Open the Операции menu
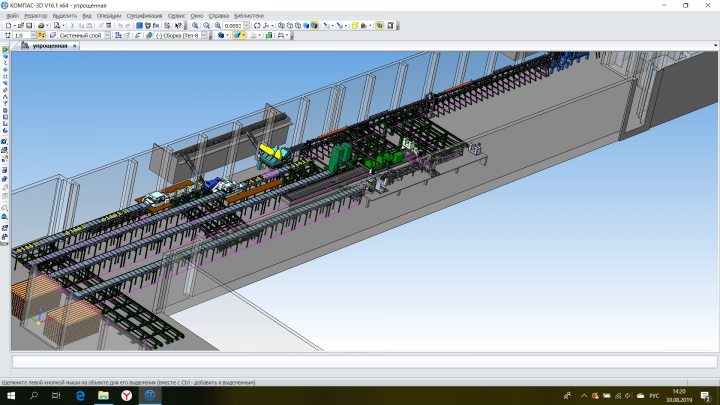 pos(109,16)
